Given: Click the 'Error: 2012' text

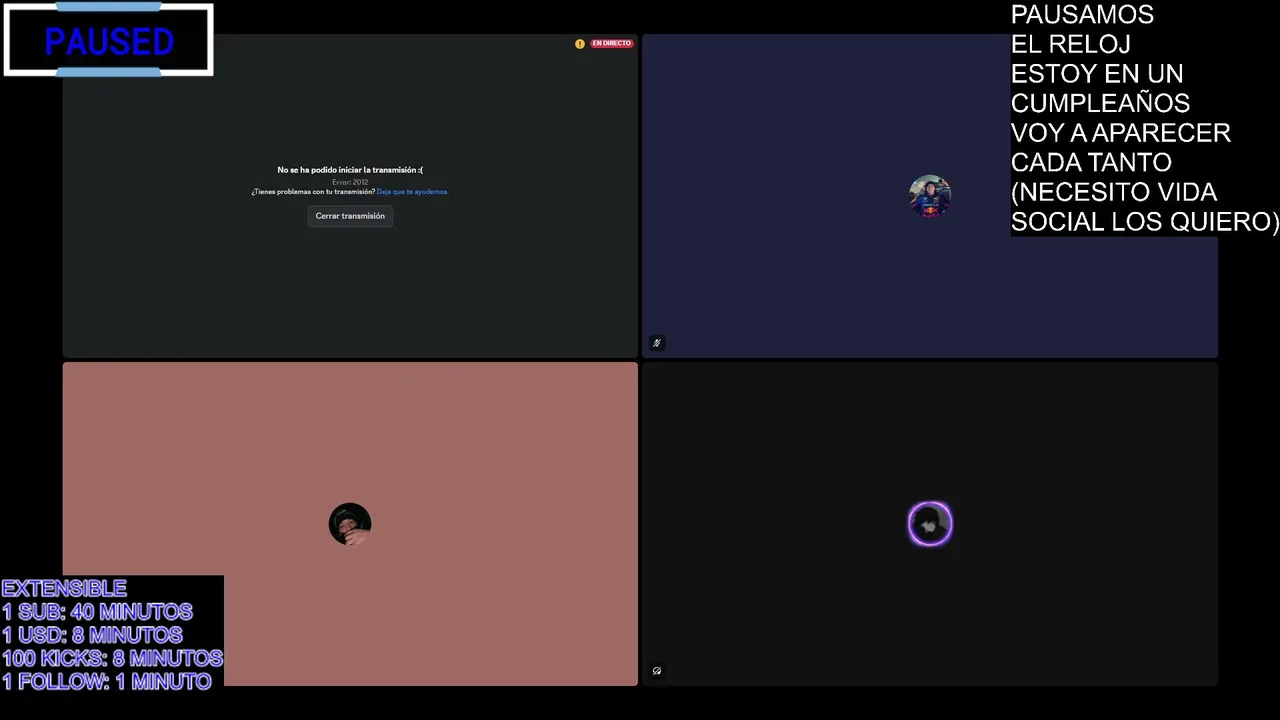Looking at the screenshot, I should pos(350,182).
